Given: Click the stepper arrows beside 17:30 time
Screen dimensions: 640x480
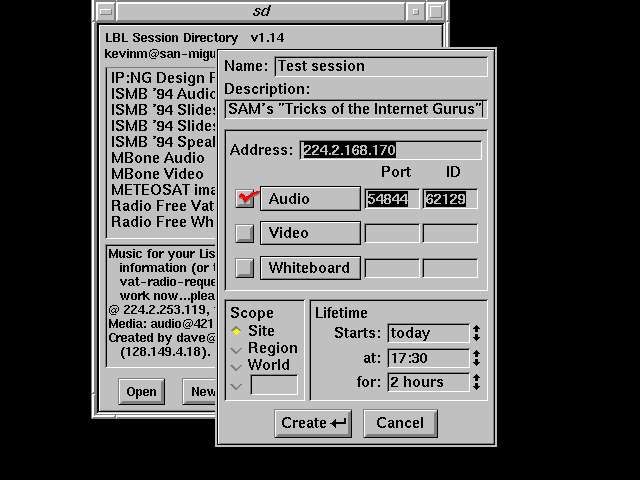Looking at the screenshot, I should [477, 358].
